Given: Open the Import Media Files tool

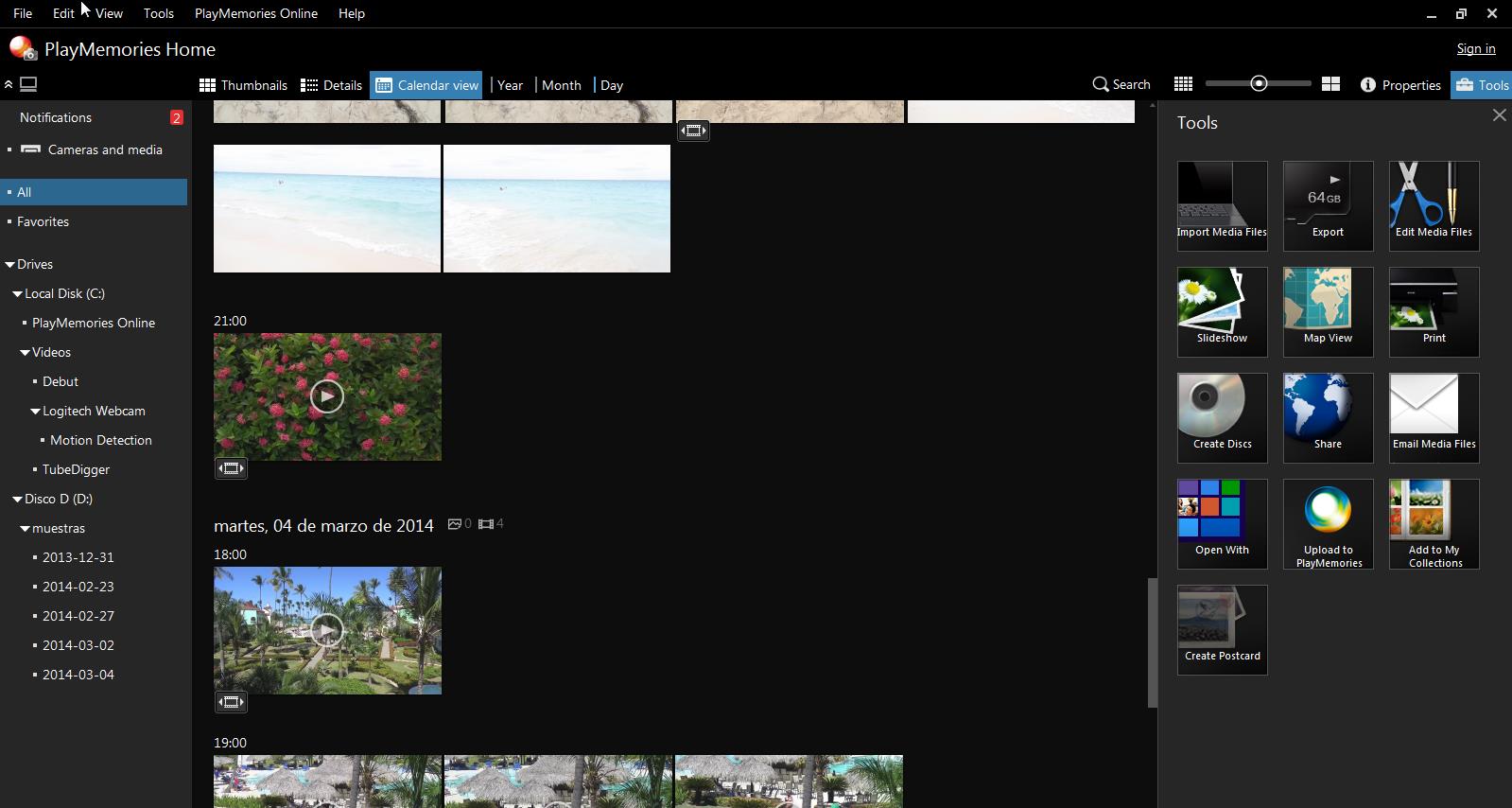Looking at the screenshot, I should (x=1222, y=205).
